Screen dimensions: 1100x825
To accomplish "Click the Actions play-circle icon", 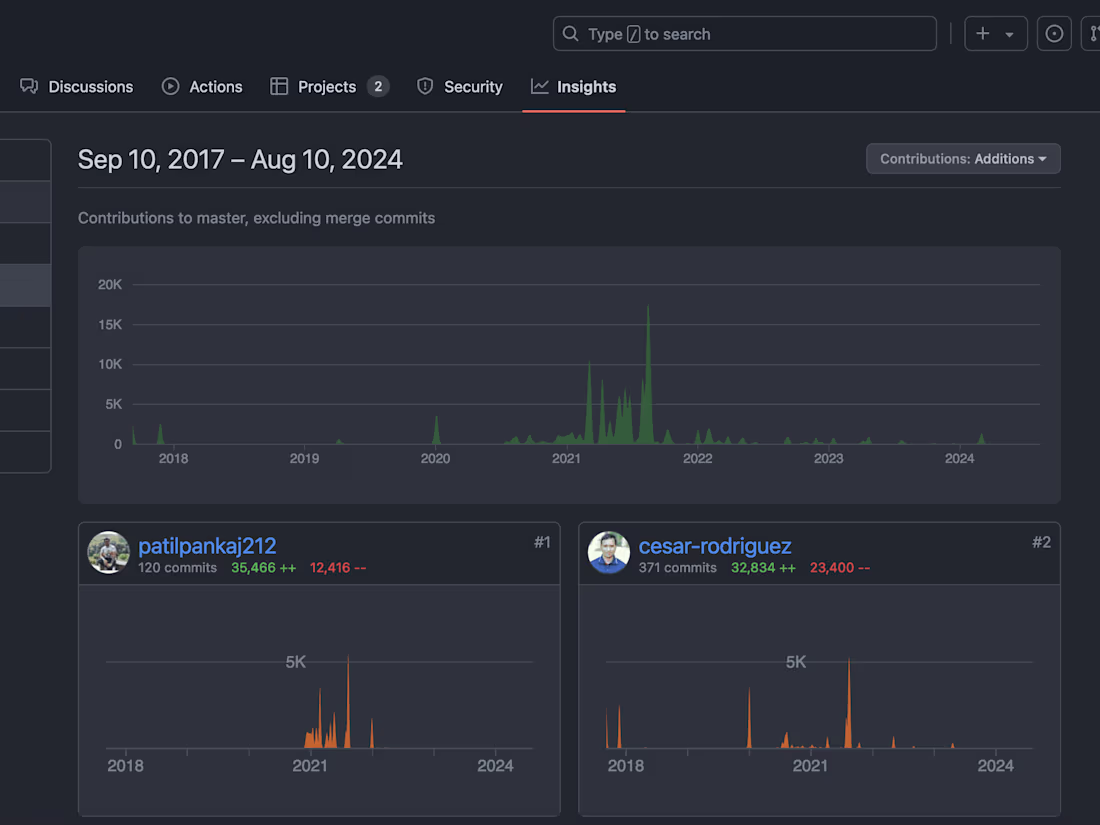I will (170, 86).
